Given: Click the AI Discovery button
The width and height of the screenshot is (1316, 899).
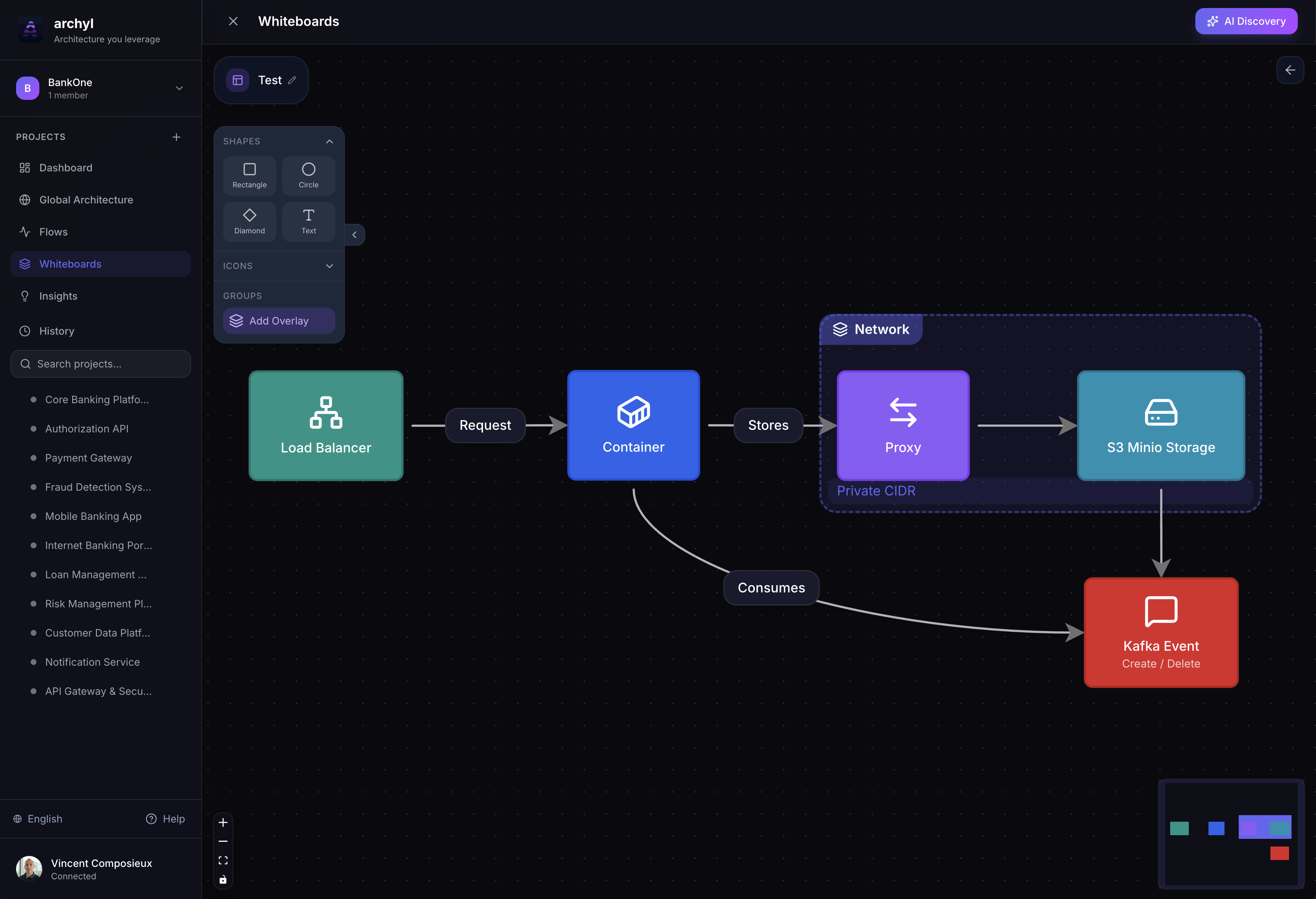Looking at the screenshot, I should pos(1246,22).
